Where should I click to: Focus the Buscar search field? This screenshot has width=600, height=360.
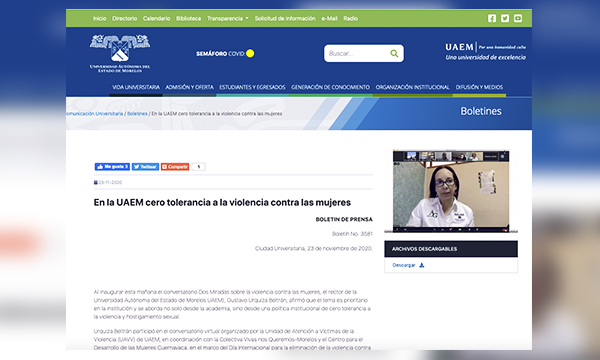(357, 54)
